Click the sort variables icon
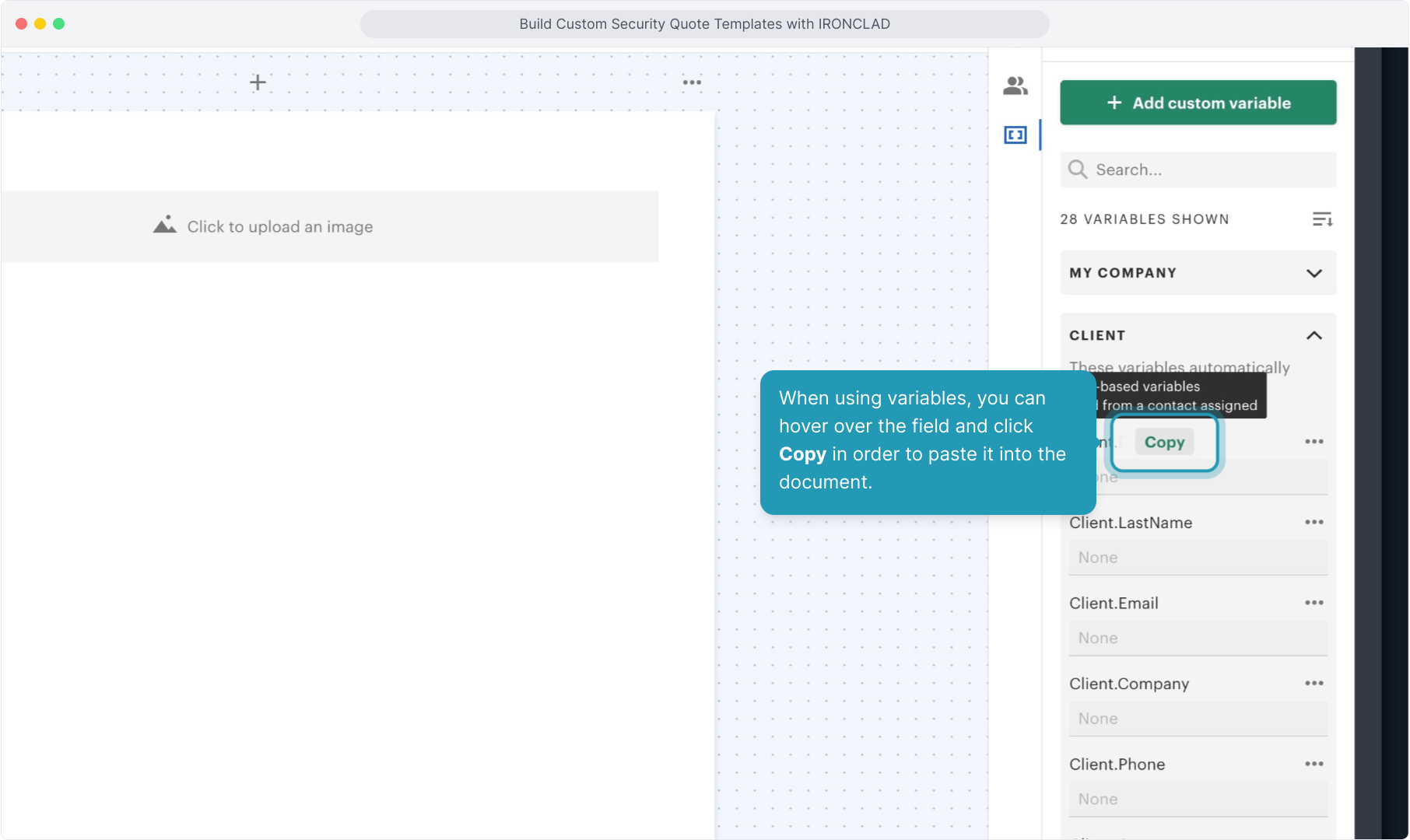The image size is (1410, 840). point(1322,219)
